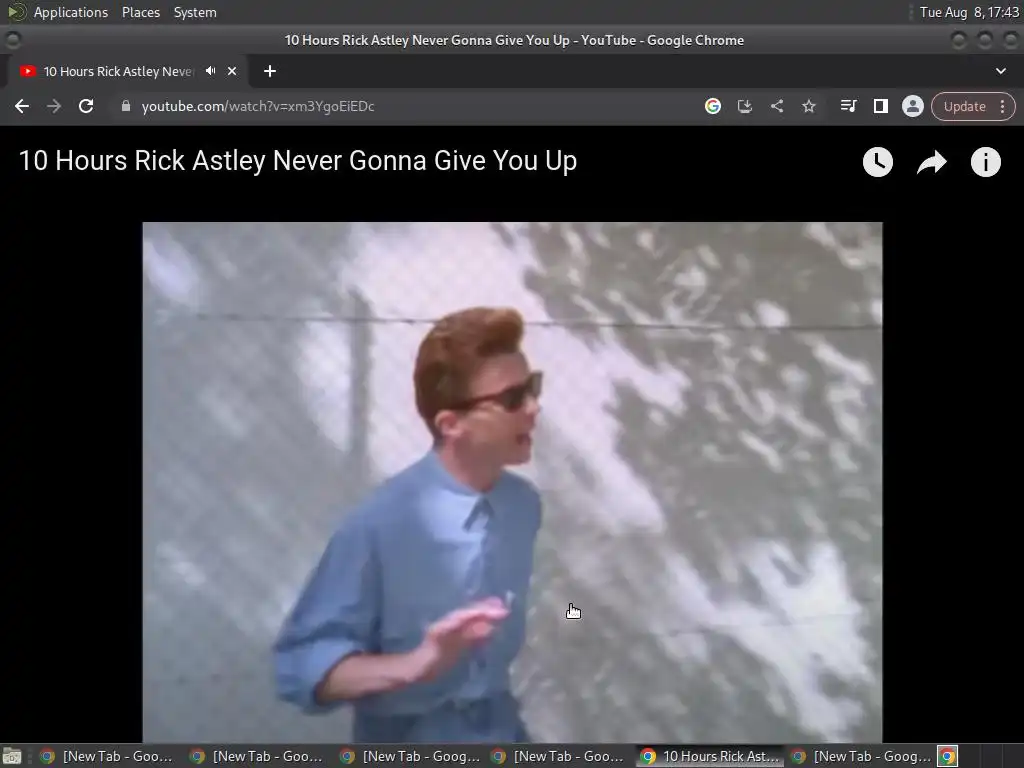Select 10 Hours Rick Ast... taskbar window
The image size is (1024, 768).
click(710, 756)
